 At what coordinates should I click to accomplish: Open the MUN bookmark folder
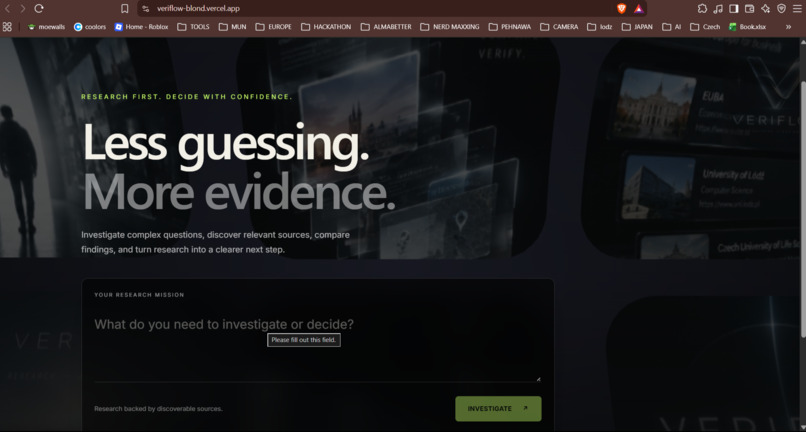[x=233, y=27]
